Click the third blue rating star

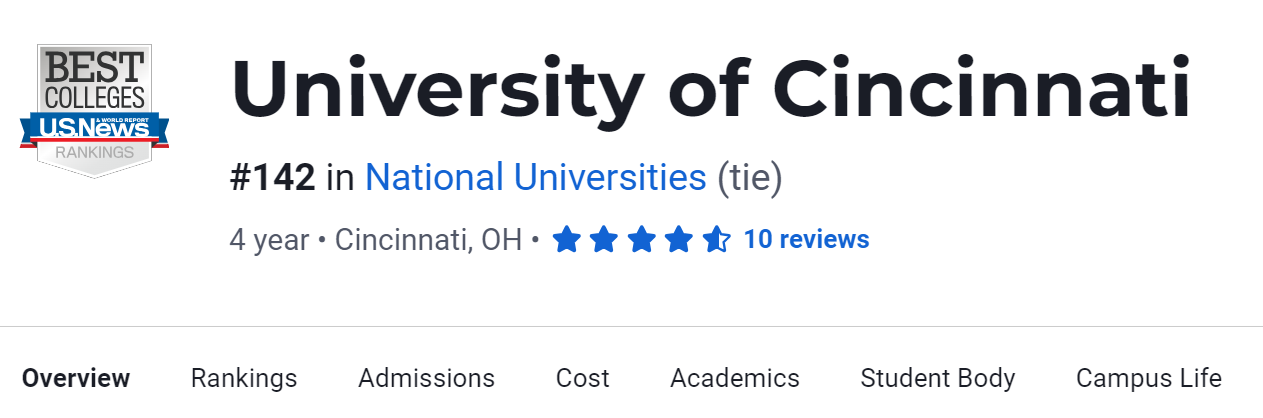click(641, 240)
